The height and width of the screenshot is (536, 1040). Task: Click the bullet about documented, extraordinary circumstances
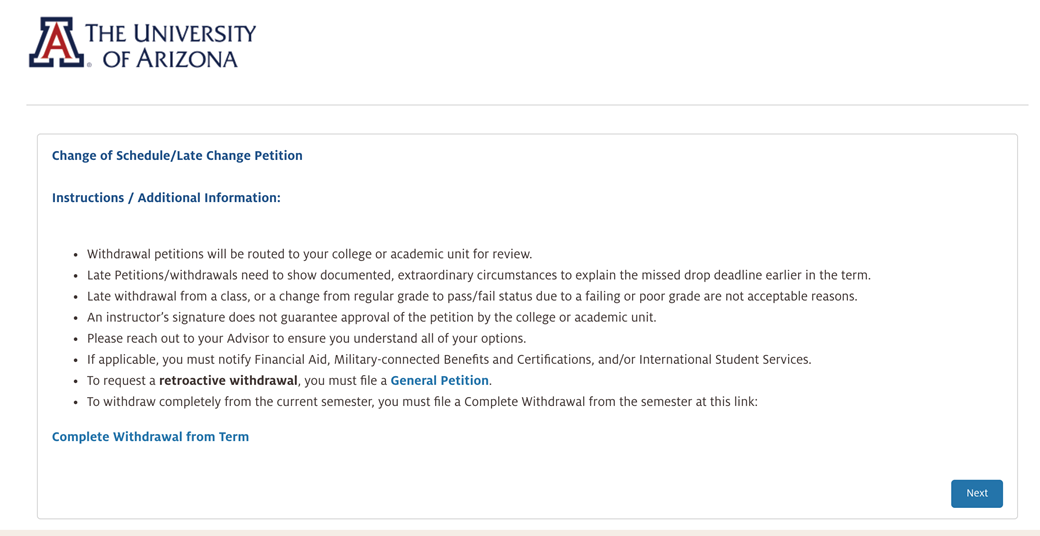click(x=478, y=275)
